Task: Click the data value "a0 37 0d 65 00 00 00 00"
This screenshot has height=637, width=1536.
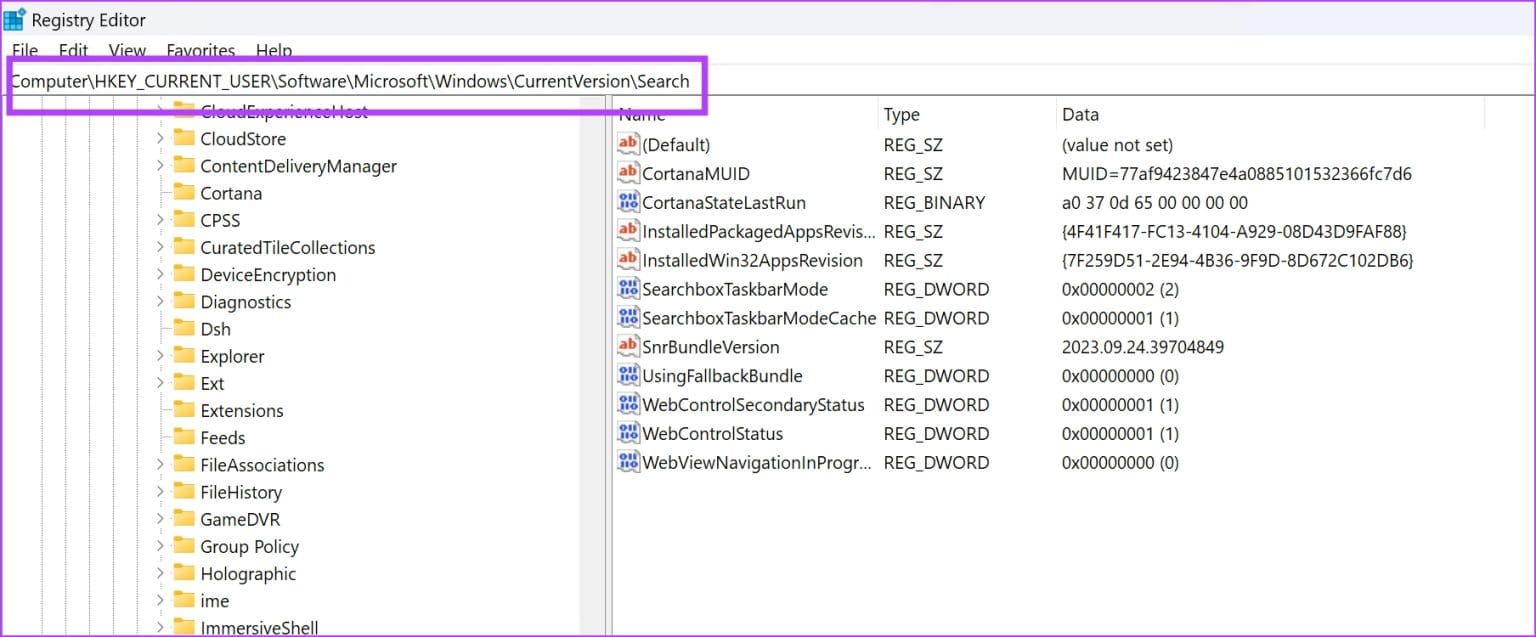Action: (1155, 203)
